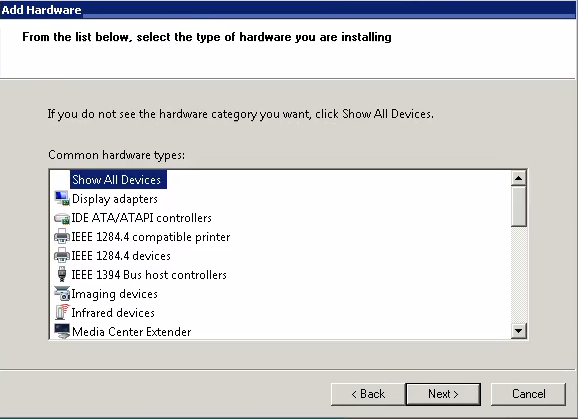Click the scrollbar up arrow
The image size is (578, 419).
[x=519, y=178]
